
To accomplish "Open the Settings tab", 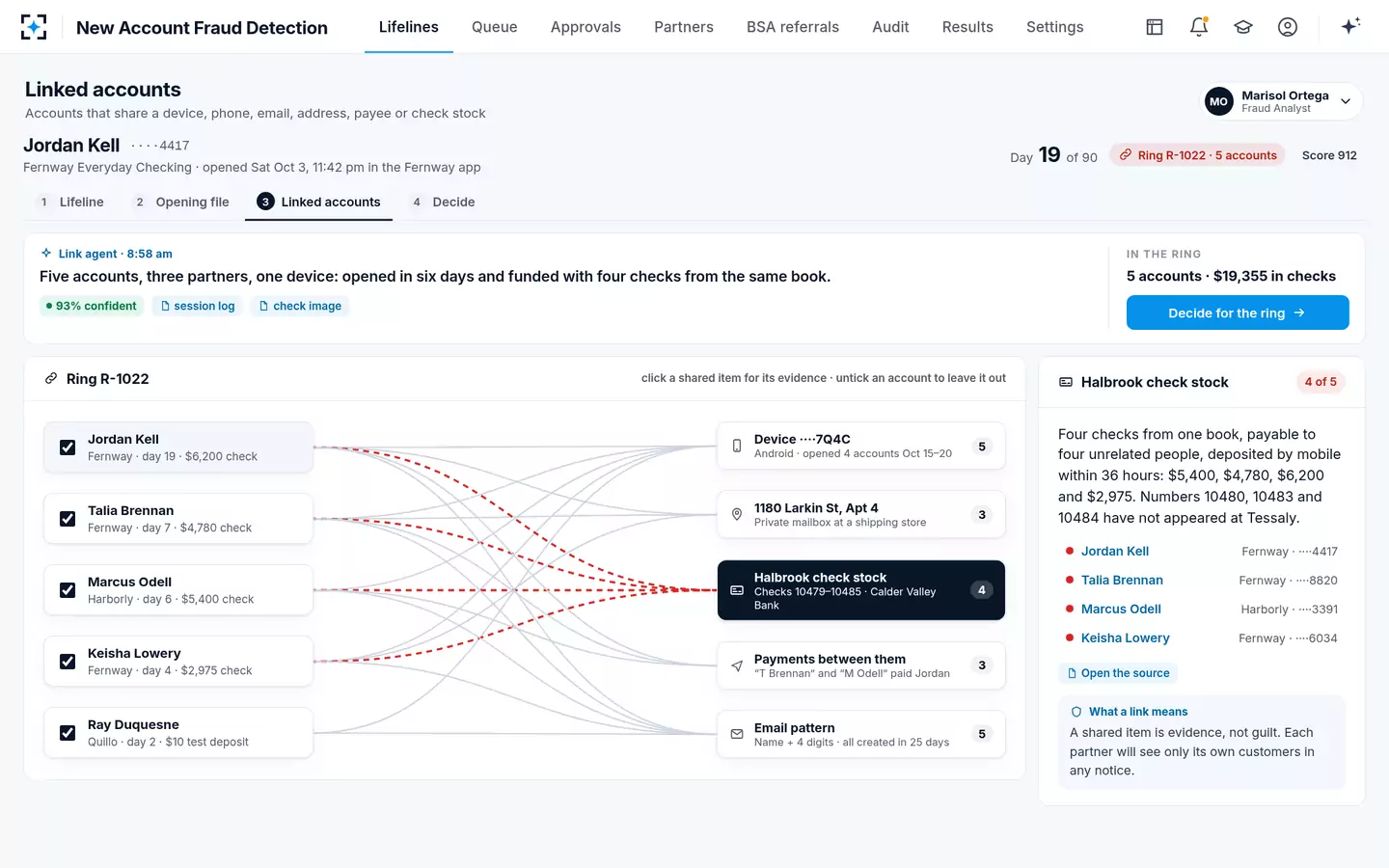I will click(x=1055, y=27).
